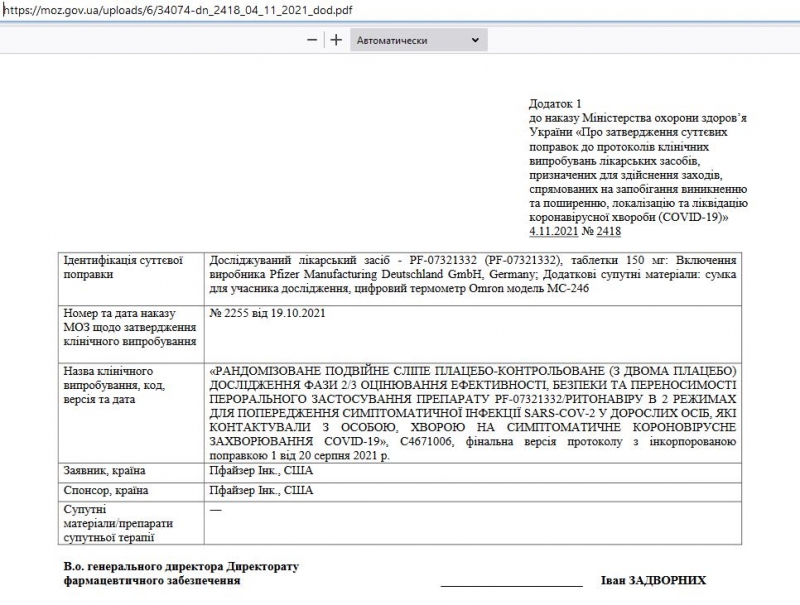Click the Додаток 1 heading
This screenshot has height=605, width=800.
[554, 104]
